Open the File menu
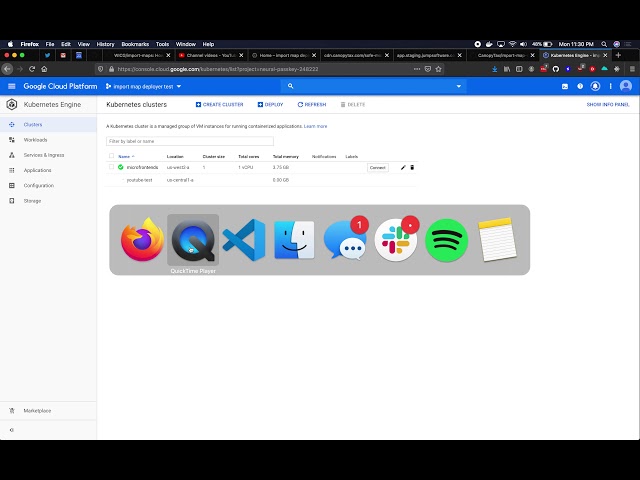Screen dimensions: 640x480 click(50, 44)
